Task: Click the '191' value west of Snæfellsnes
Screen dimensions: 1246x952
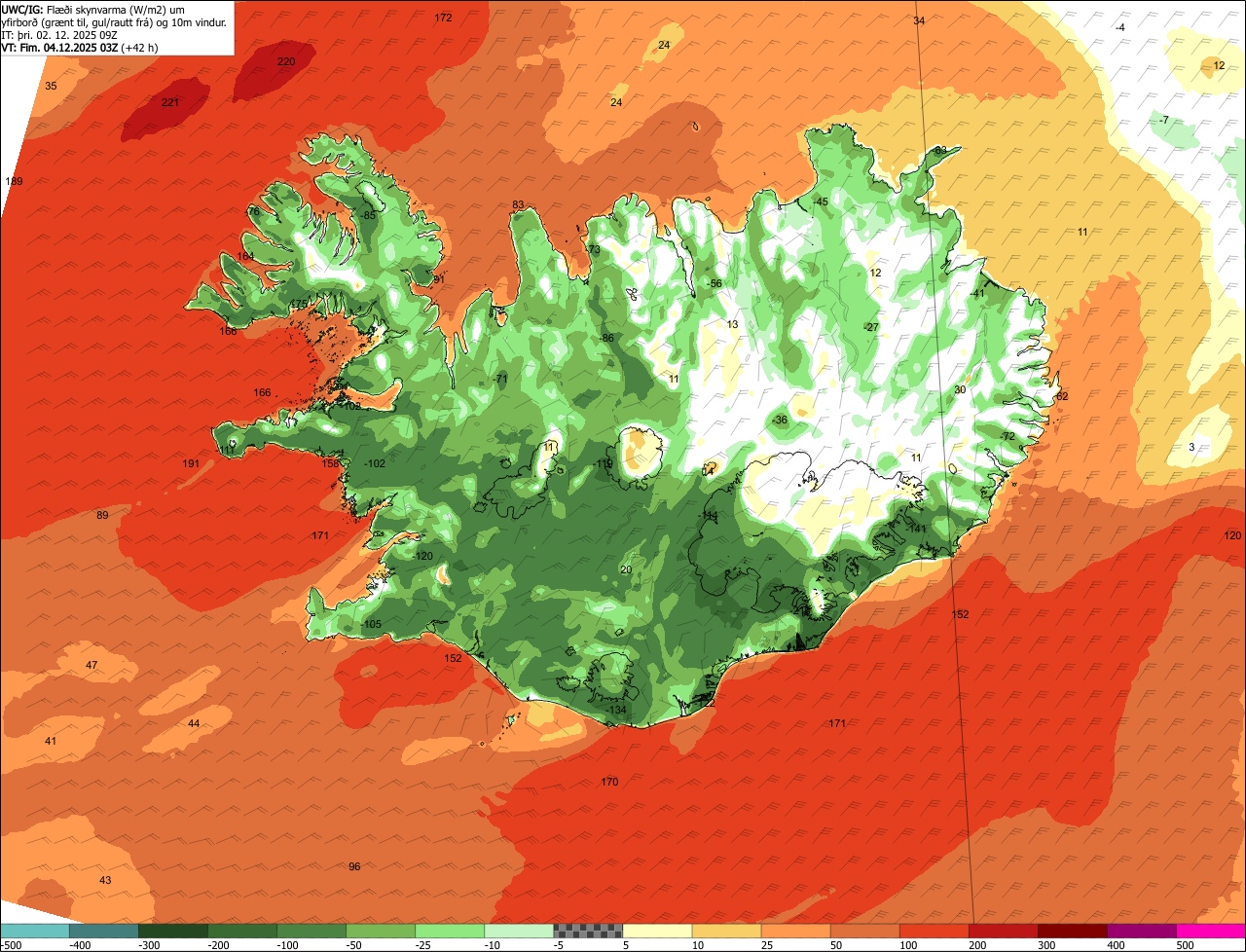Action: [x=191, y=463]
